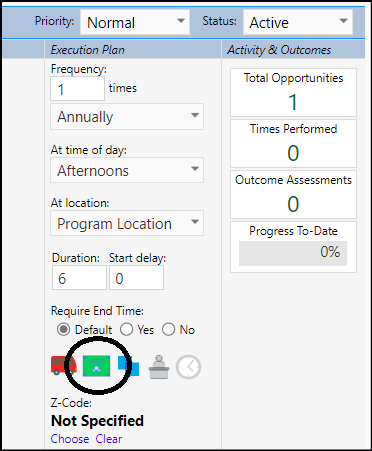The image size is (372, 451).
Task: Click the Execution Plan header
Action: pyautogui.click(x=88, y=50)
